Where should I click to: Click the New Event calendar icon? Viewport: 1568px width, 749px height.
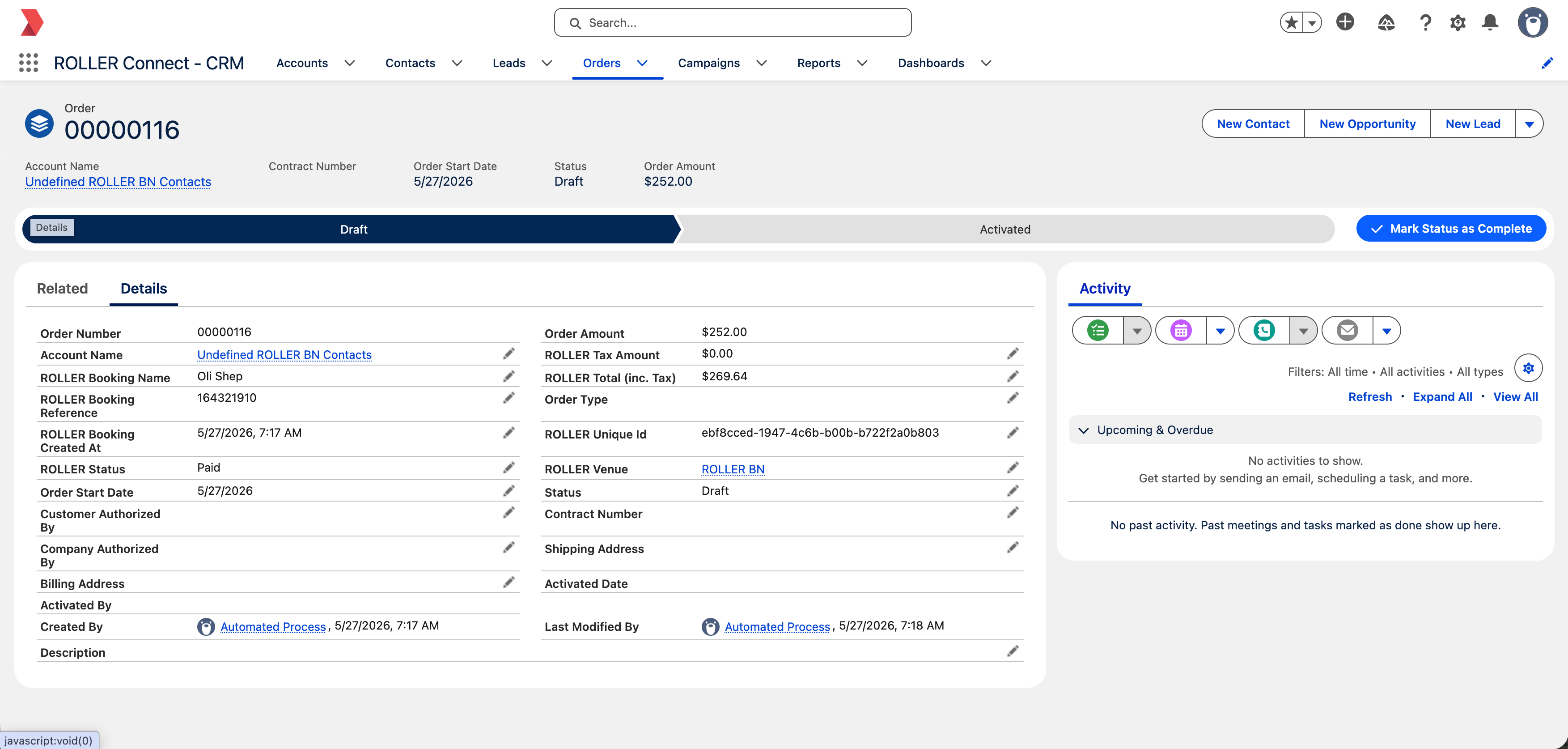1181,331
